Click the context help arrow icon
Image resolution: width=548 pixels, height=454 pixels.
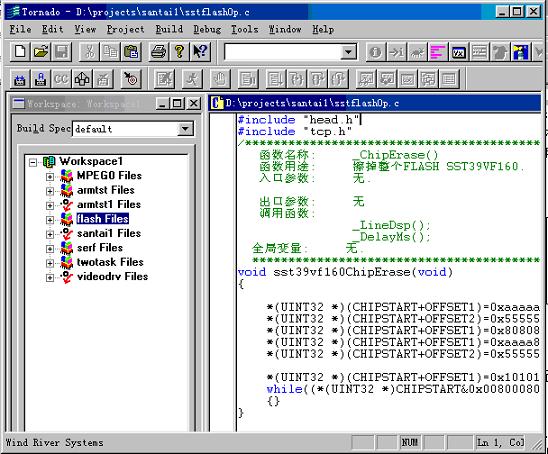pyautogui.click(x=200, y=52)
